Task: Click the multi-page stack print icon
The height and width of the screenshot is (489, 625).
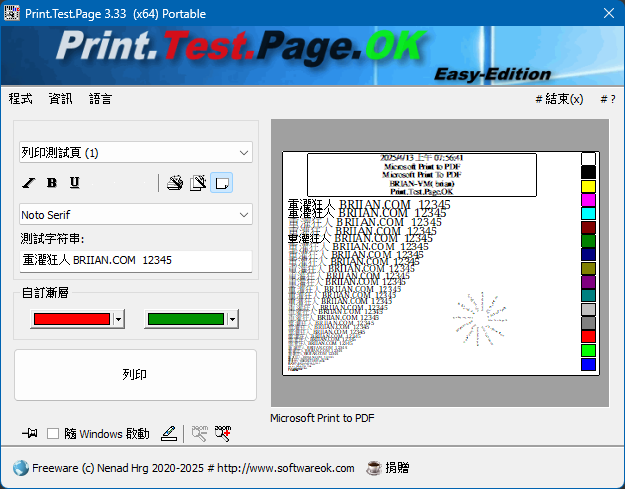Action: click(x=175, y=182)
